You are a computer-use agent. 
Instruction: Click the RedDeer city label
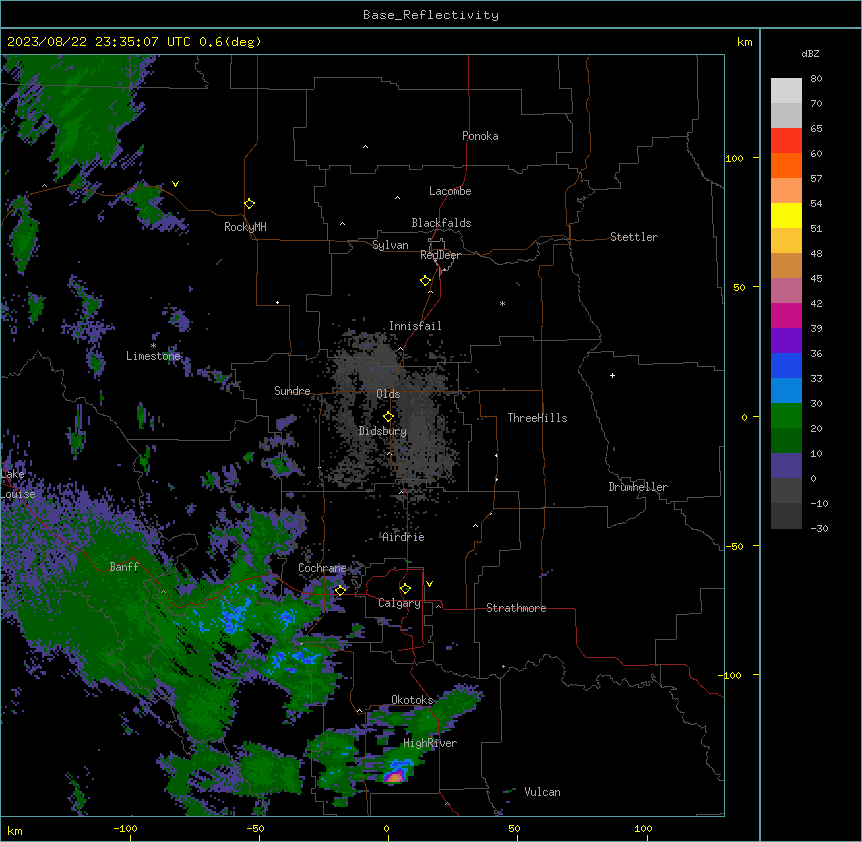click(440, 255)
